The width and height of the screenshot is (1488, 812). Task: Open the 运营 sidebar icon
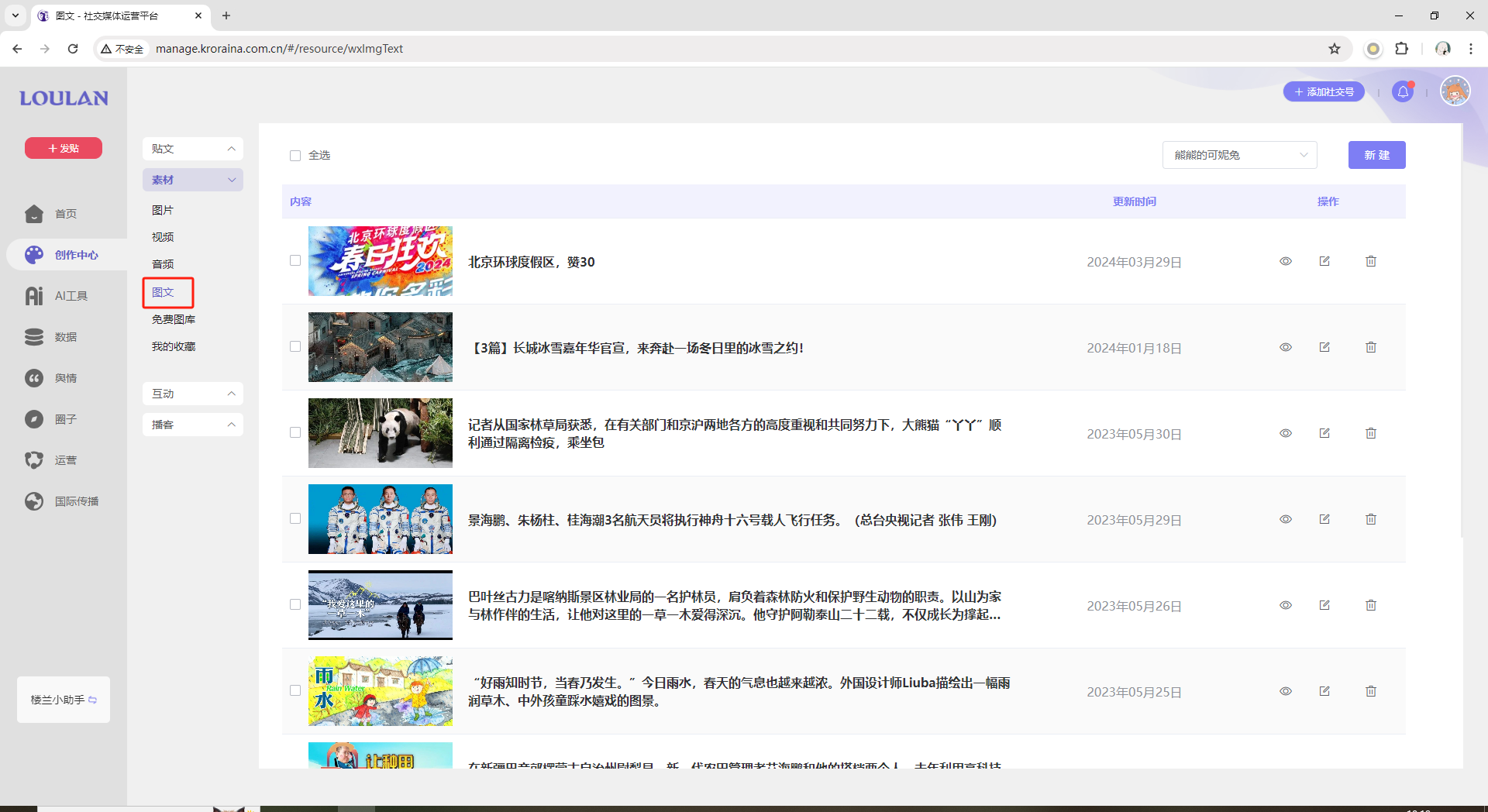coord(34,460)
